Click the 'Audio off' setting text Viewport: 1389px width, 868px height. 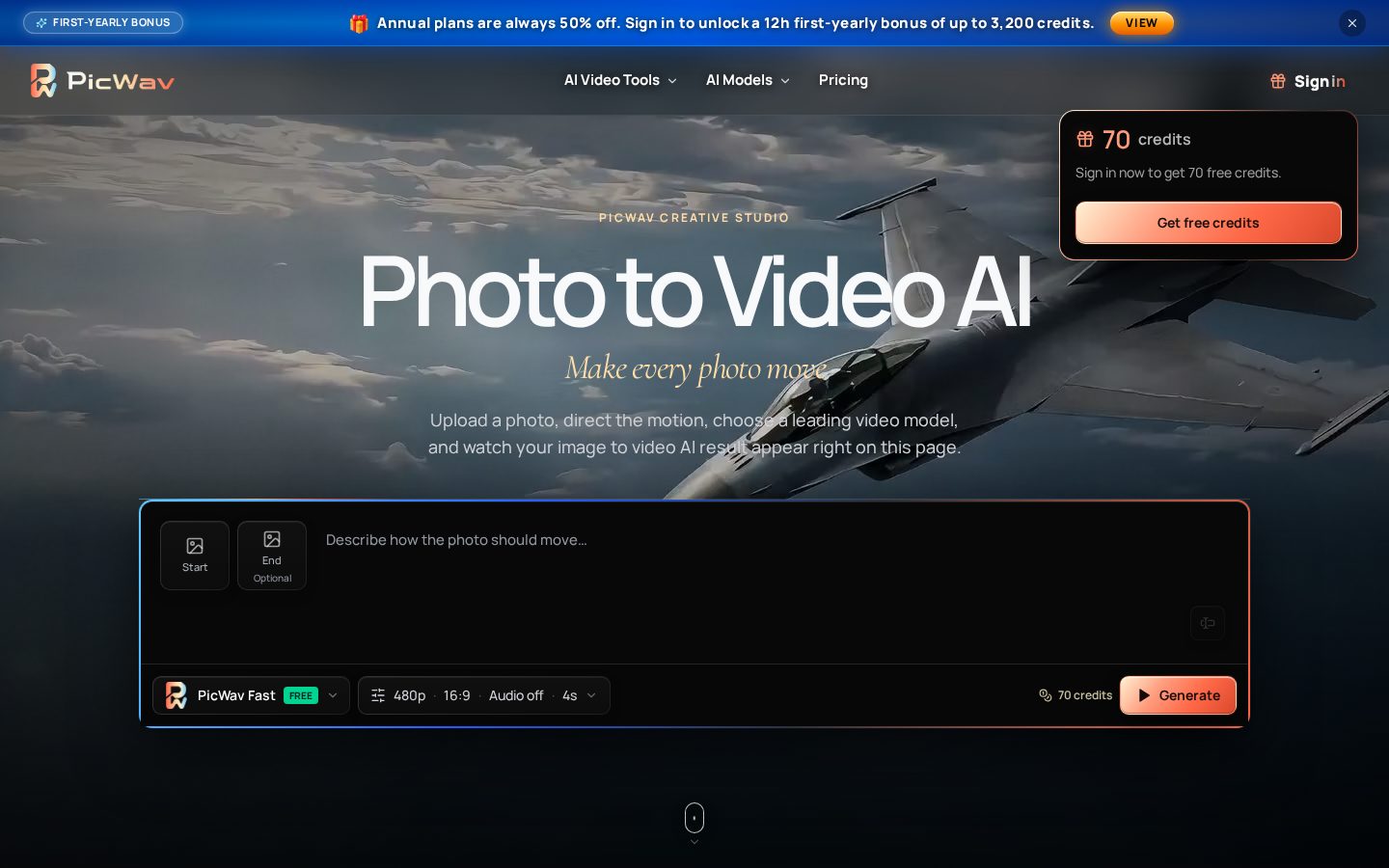516,695
